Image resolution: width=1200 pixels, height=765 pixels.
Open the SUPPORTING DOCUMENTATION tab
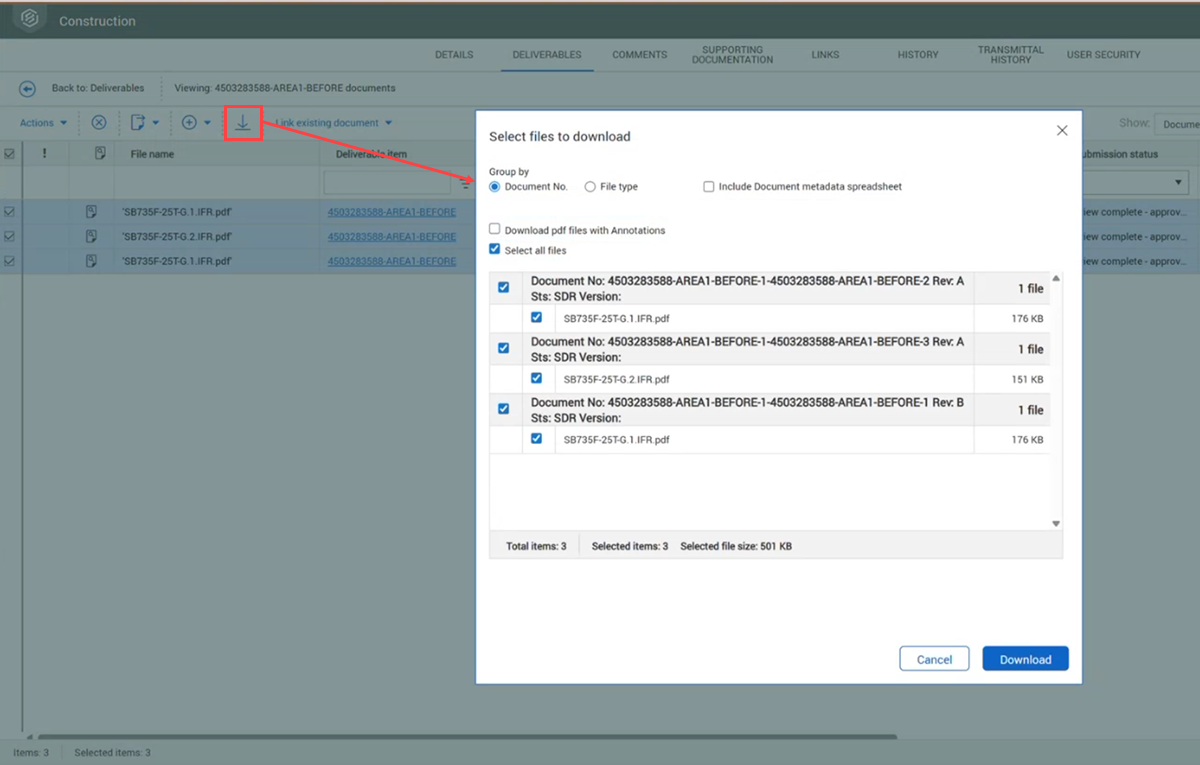pos(732,55)
